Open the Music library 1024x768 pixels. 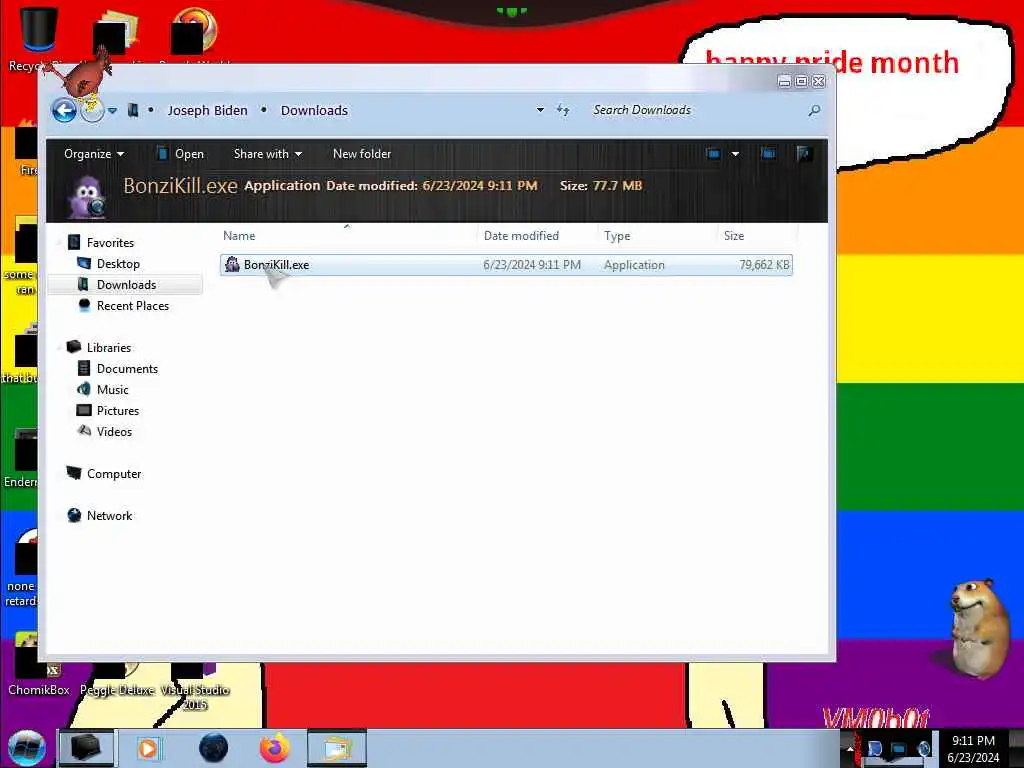(112, 389)
